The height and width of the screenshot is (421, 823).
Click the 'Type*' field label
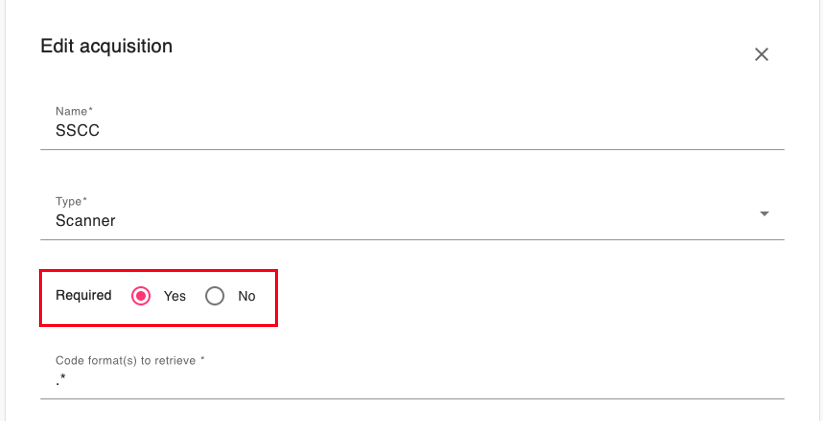(x=71, y=202)
